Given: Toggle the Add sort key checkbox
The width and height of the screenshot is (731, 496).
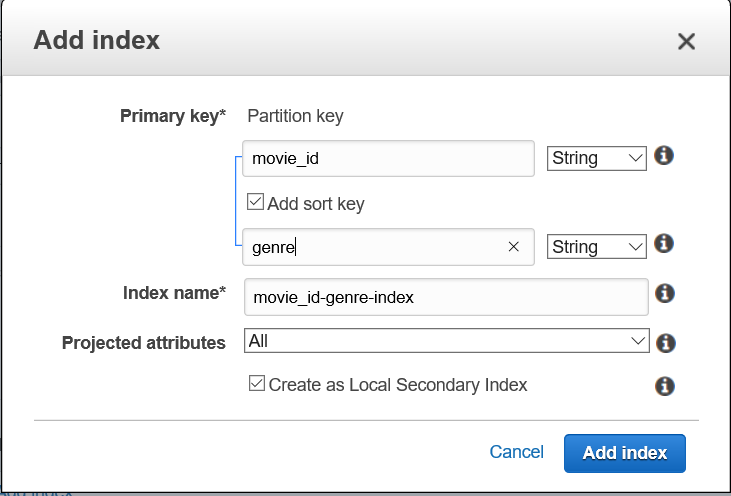Looking at the screenshot, I should click(255, 203).
